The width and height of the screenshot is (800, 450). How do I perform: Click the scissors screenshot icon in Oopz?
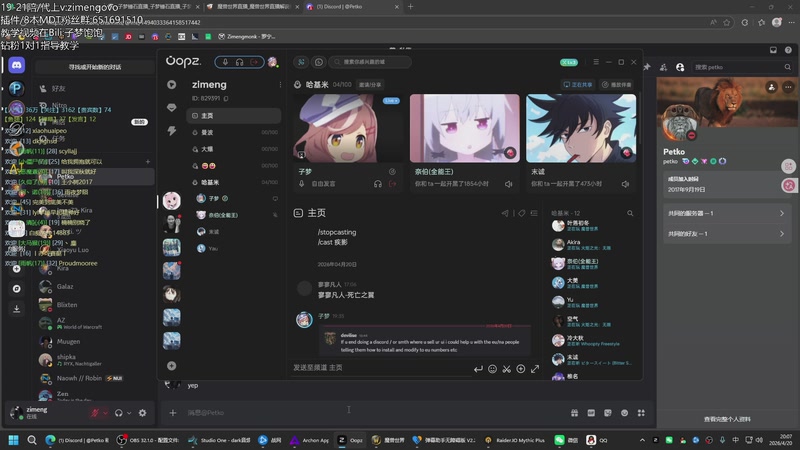pyautogui.click(x=507, y=369)
